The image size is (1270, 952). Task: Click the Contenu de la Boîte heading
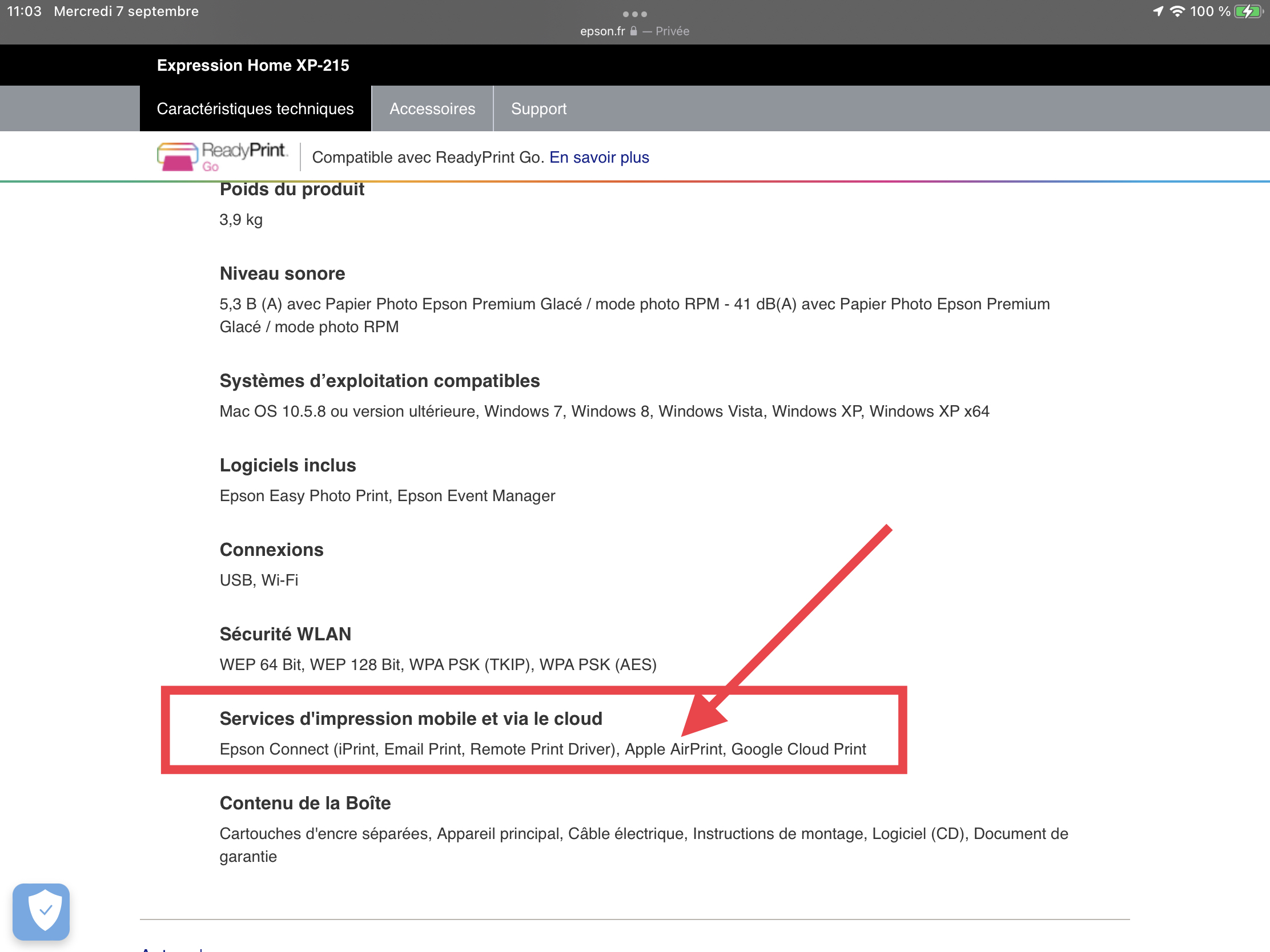click(x=305, y=803)
